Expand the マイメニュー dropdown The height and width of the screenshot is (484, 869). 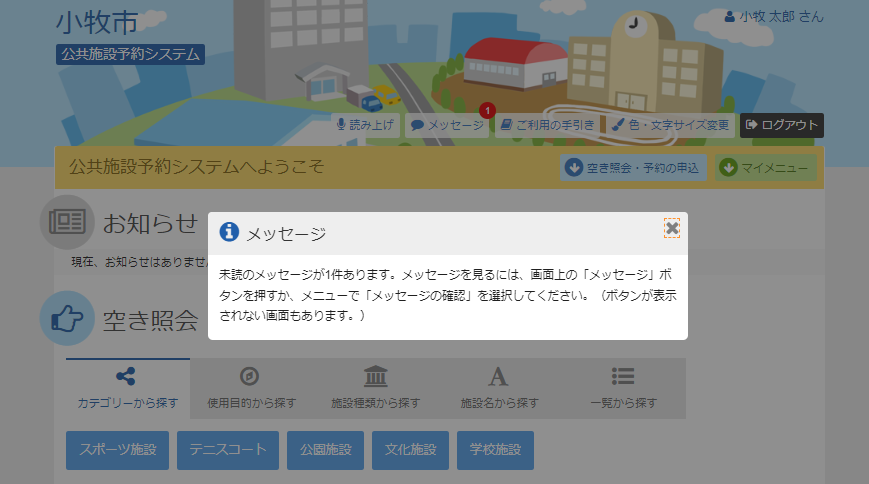(x=766, y=167)
